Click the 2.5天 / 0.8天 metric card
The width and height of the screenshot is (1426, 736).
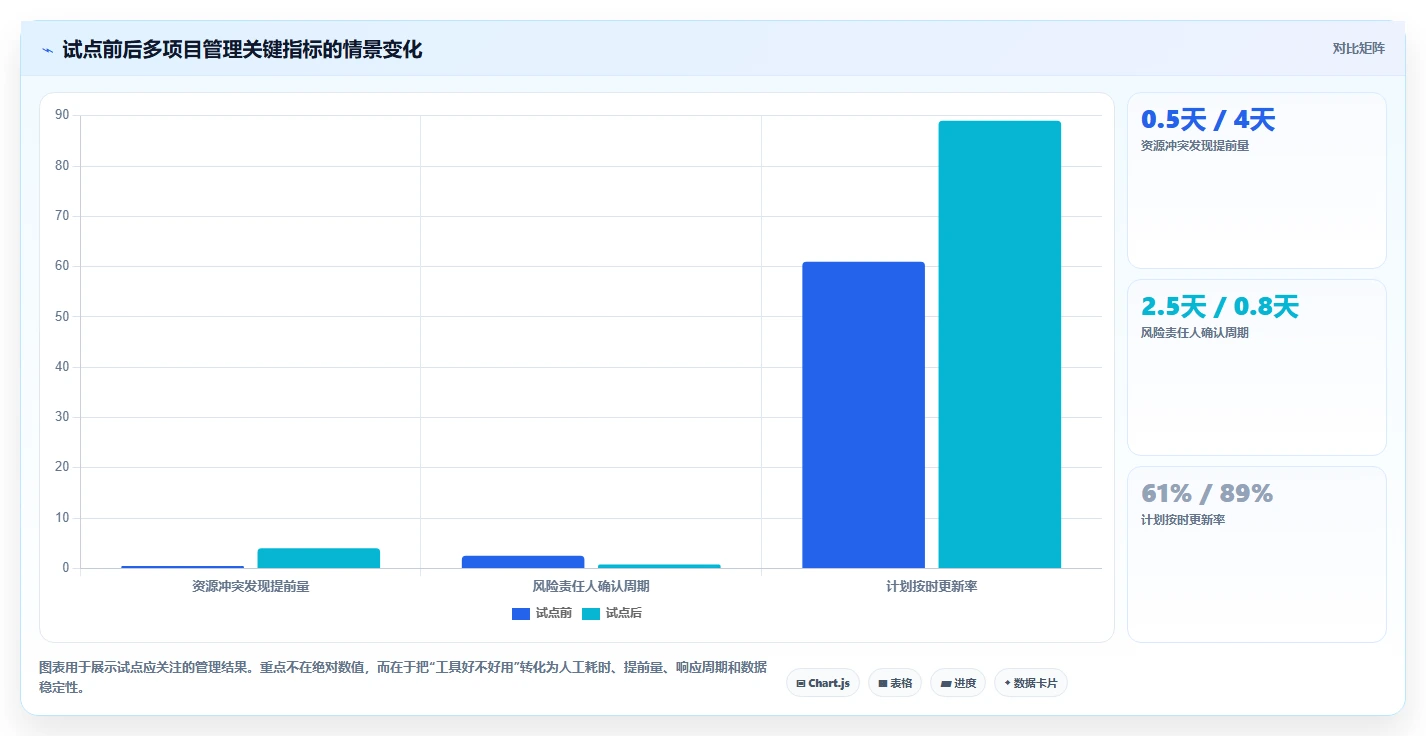(x=1257, y=368)
